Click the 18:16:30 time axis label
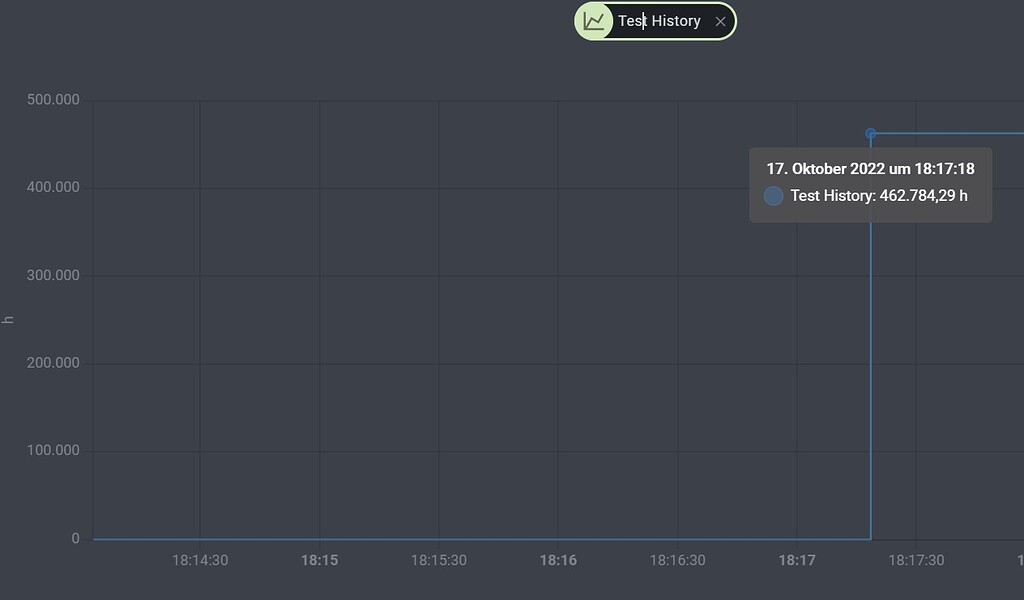This screenshot has width=1024, height=600. pos(678,560)
